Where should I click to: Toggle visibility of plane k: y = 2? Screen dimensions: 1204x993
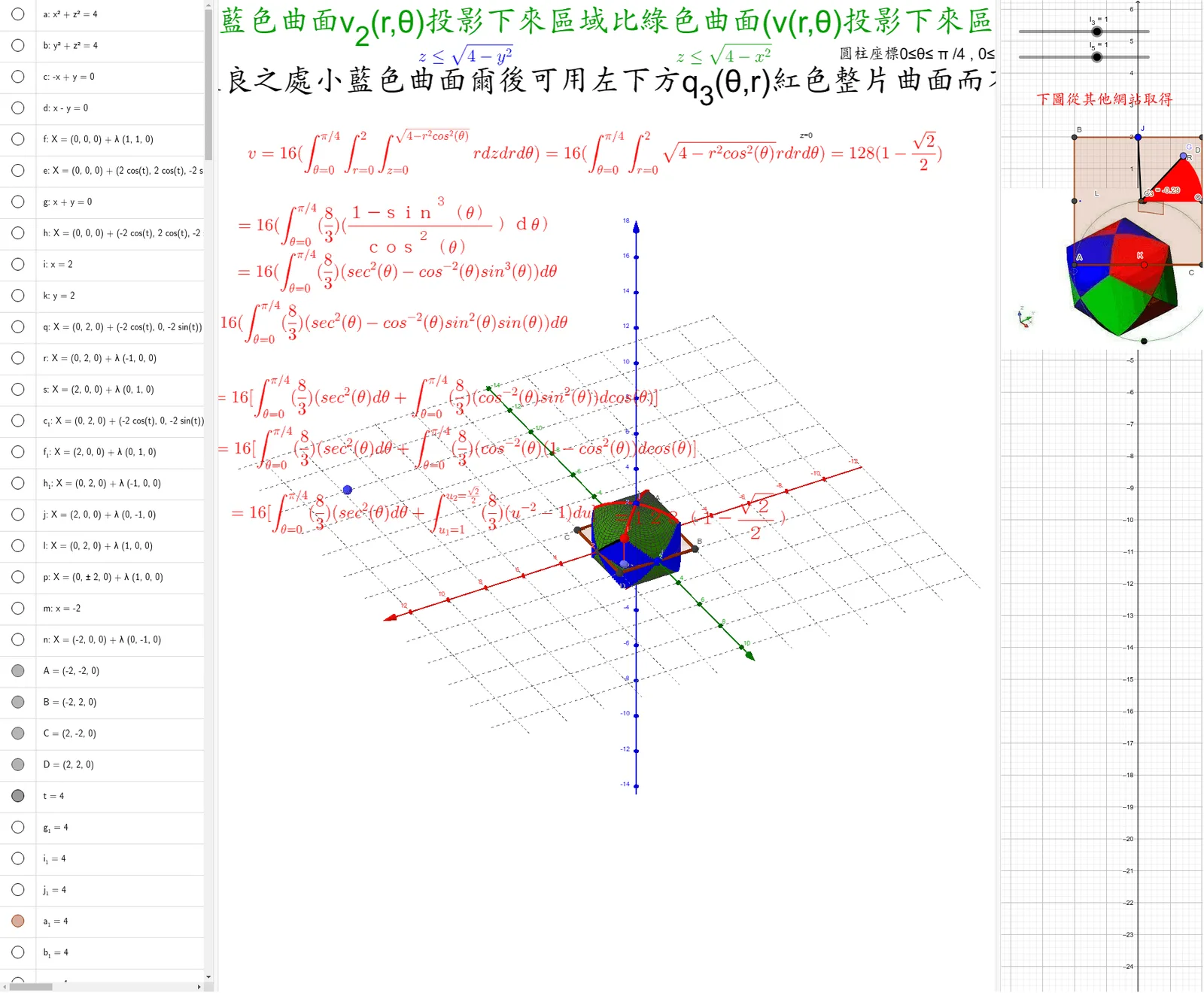pos(18,296)
